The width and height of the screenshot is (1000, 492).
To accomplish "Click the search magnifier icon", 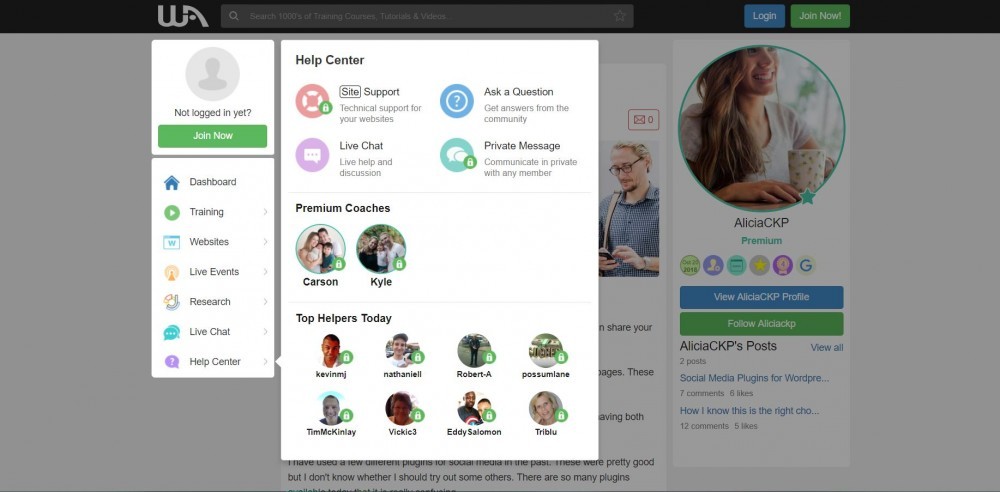I will click(234, 16).
